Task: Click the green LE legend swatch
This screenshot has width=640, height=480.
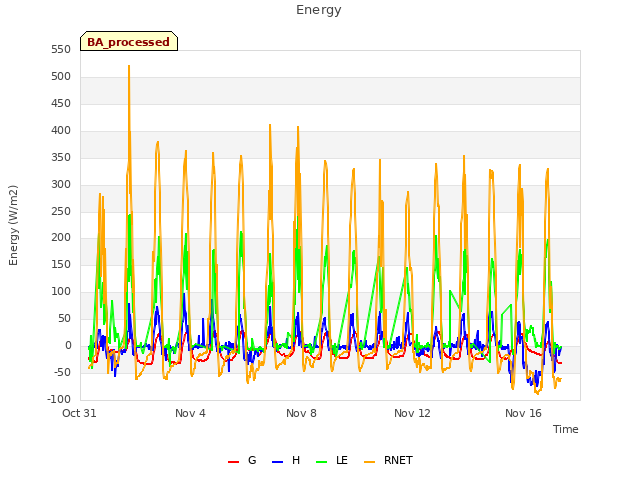Action: (x=322, y=462)
